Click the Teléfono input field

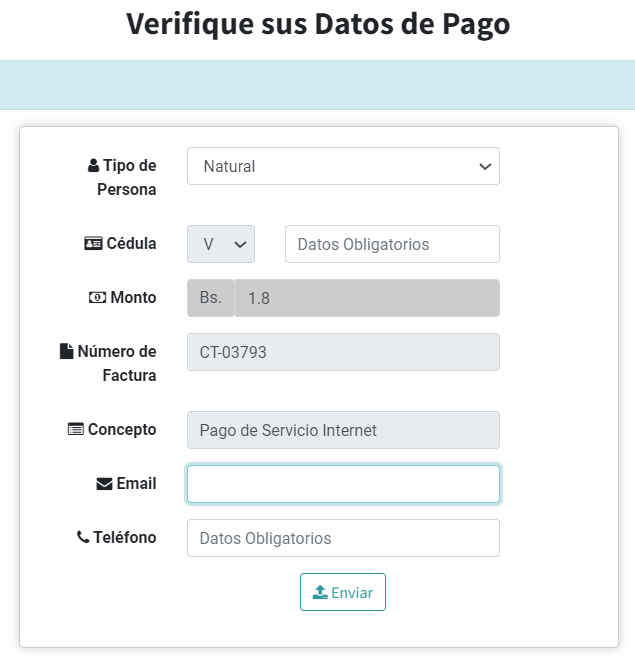point(343,538)
